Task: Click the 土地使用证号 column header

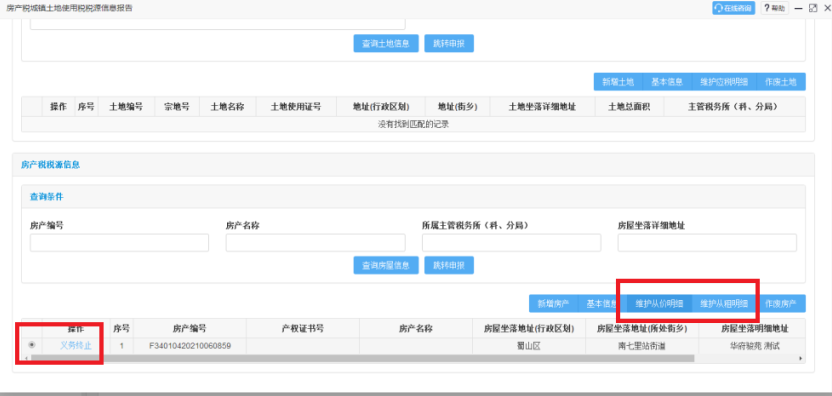Action: [x=296, y=106]
